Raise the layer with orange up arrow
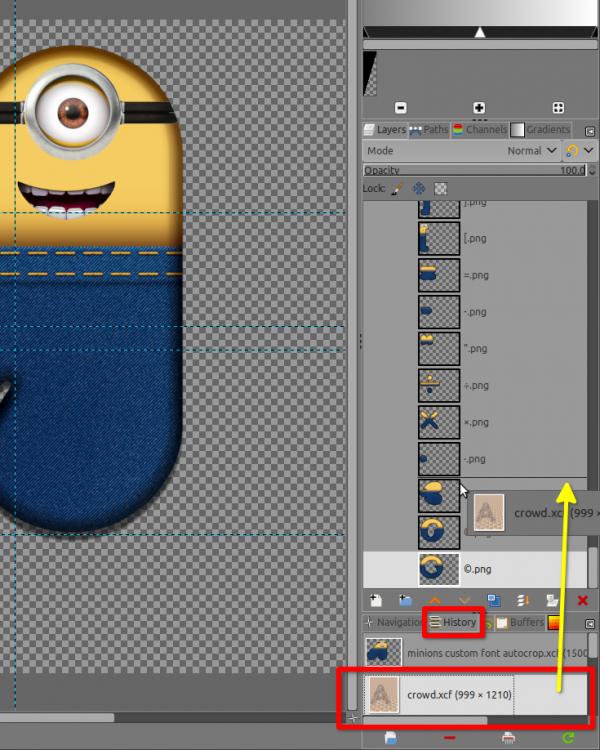The height and width of the screenshot is (750, 600). 435,600
